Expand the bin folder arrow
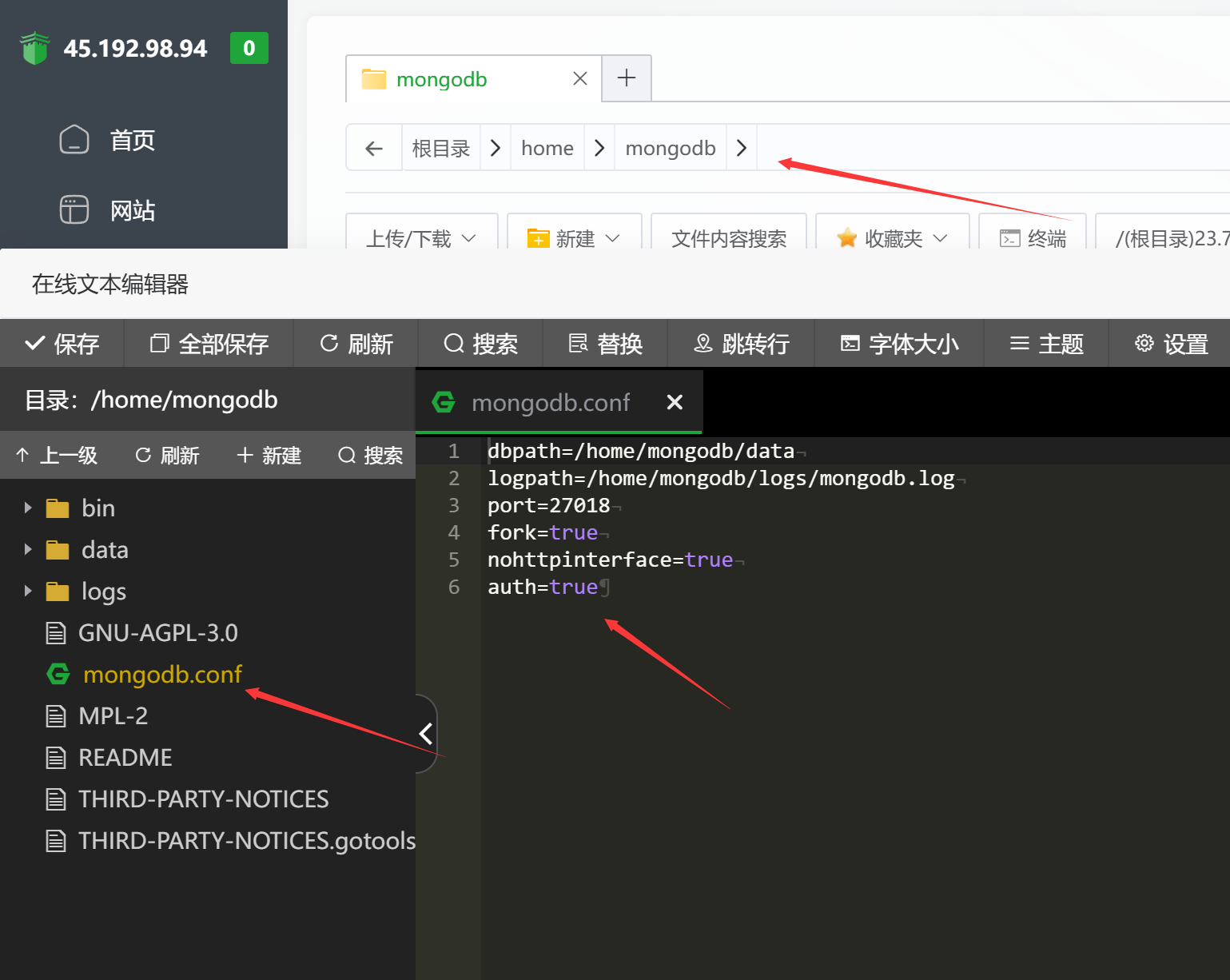The width and height of the screenshot is (1230, 980). tap(28, 508)
